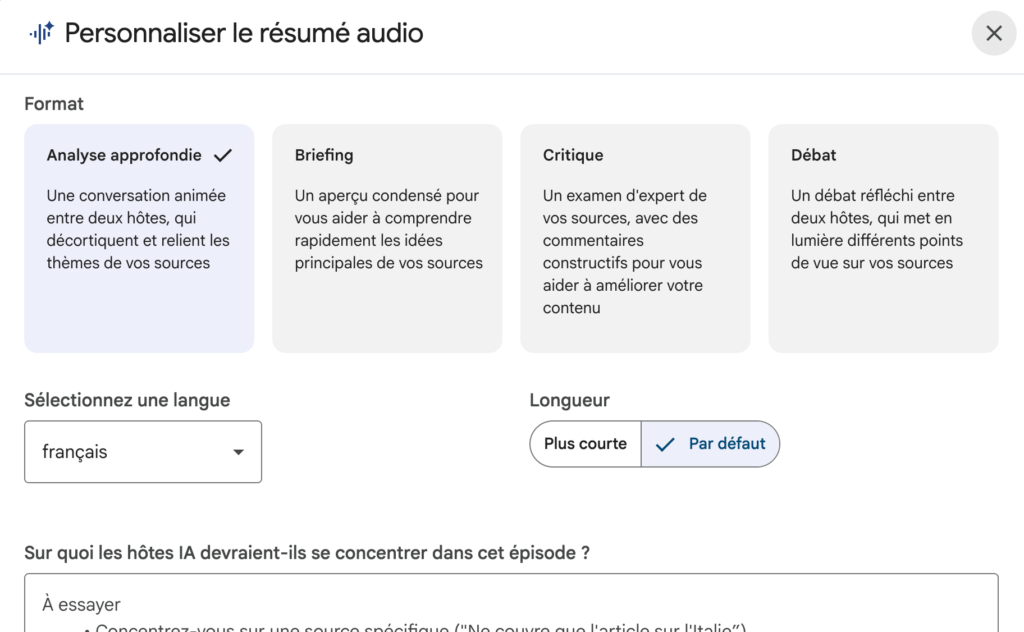Click the Longueur section label

(569, 400)
